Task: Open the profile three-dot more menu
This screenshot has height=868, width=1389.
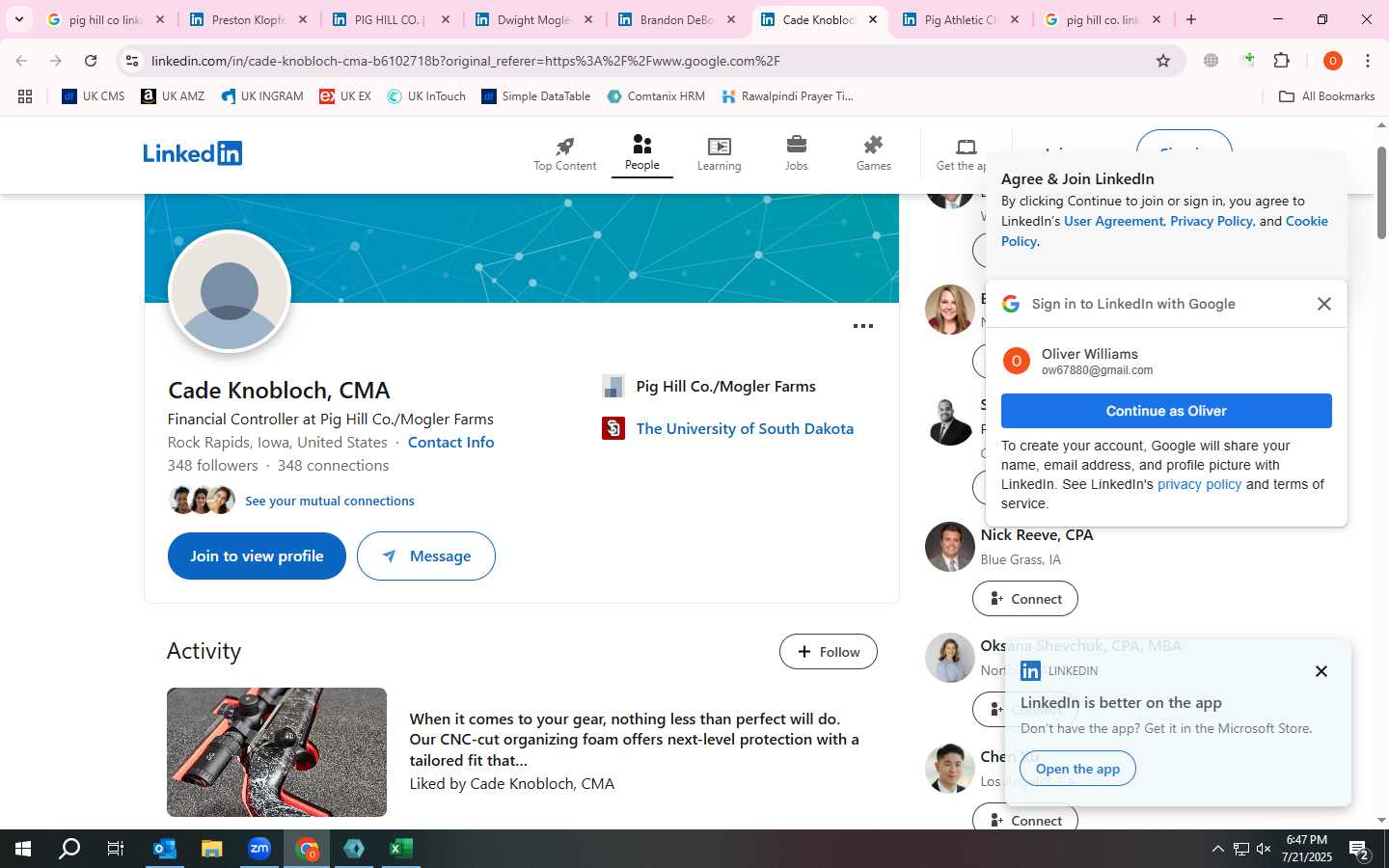Action: tap(863, 326)
